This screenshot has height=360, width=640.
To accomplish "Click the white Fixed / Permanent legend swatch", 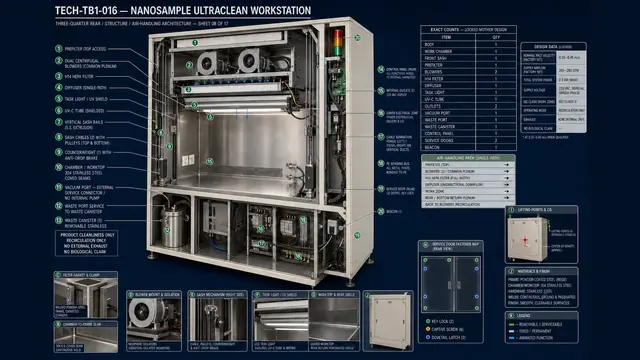I will tap(511, 331).
